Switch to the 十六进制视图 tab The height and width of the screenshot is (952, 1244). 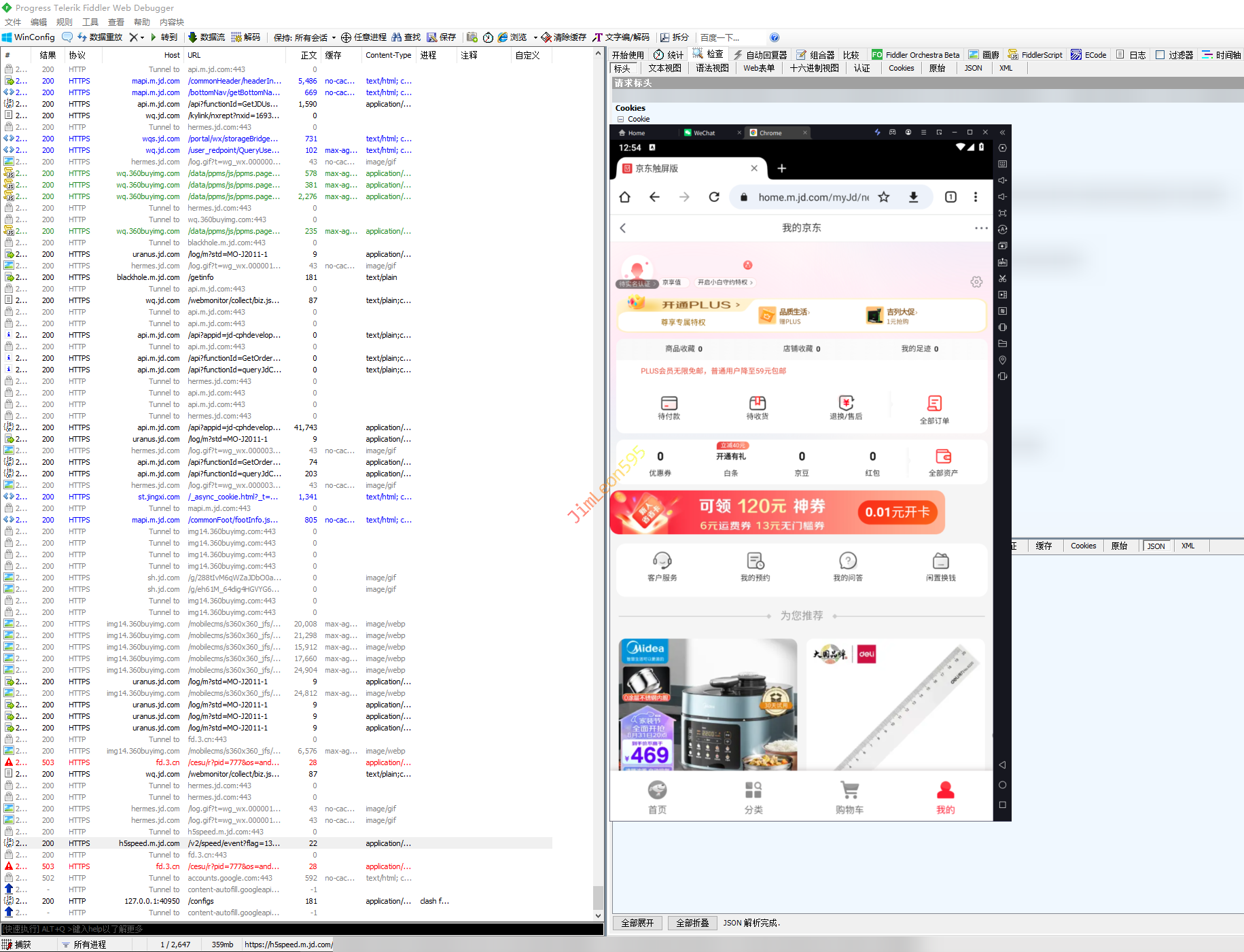pos(814,68)
